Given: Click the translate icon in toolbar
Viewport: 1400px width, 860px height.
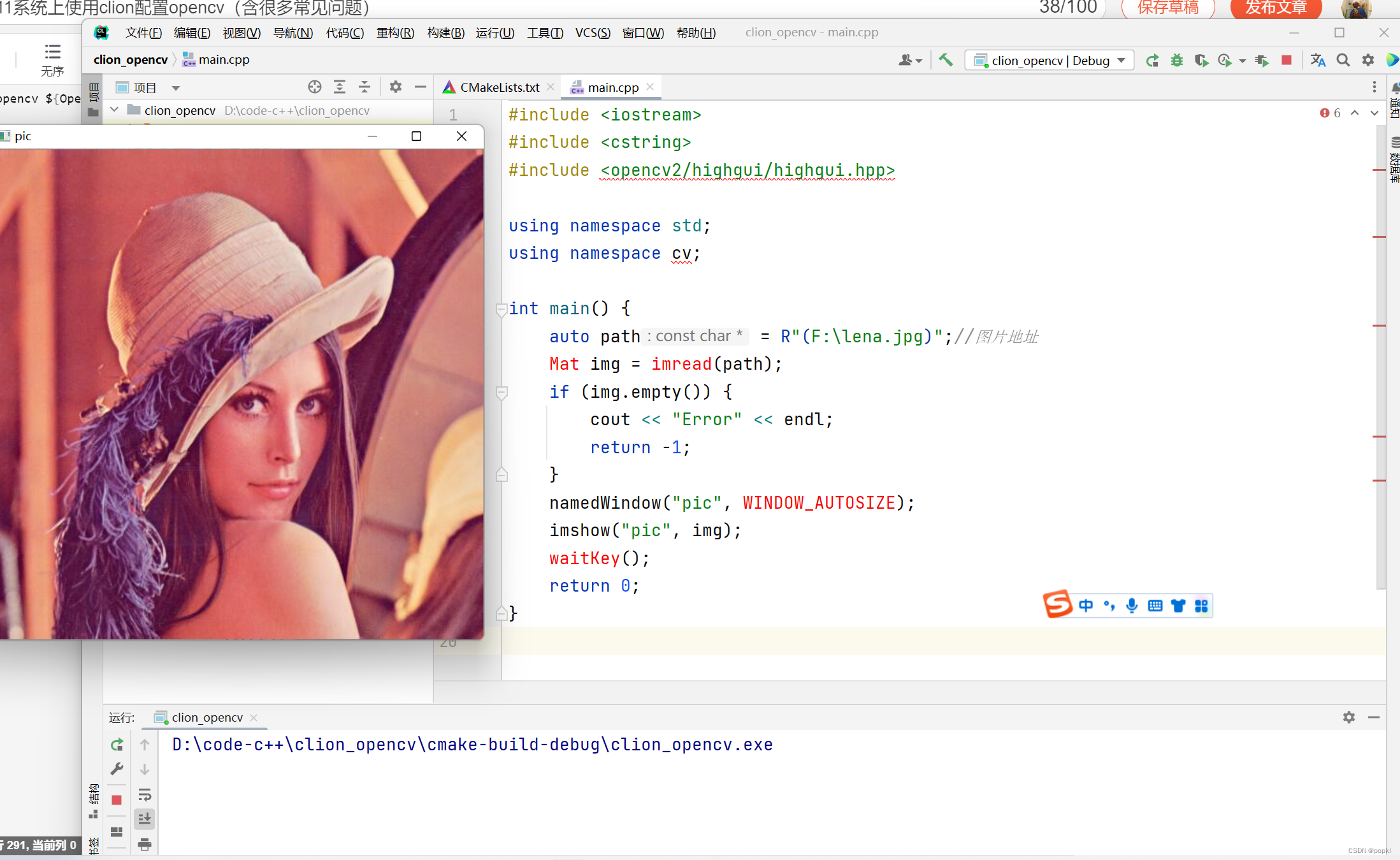Looking at the screenshot, I should [x=1317, y=60].
